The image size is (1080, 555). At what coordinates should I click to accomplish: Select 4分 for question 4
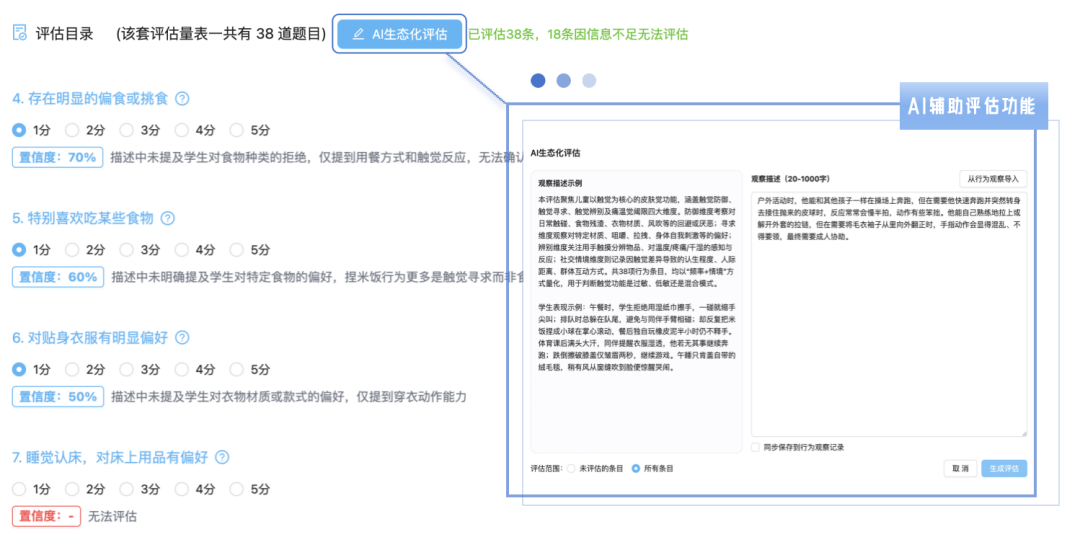click(x=181, y=129)
